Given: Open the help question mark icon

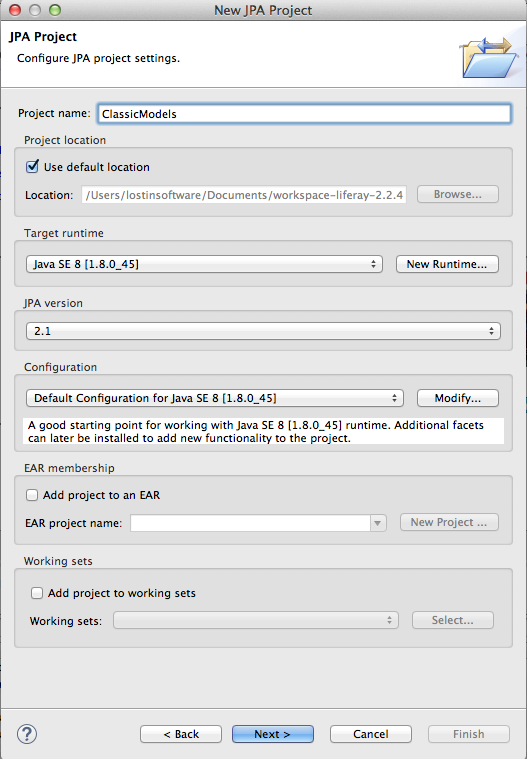Looking at the screenshot, I should pyautogui.click(x=27, y=734).
